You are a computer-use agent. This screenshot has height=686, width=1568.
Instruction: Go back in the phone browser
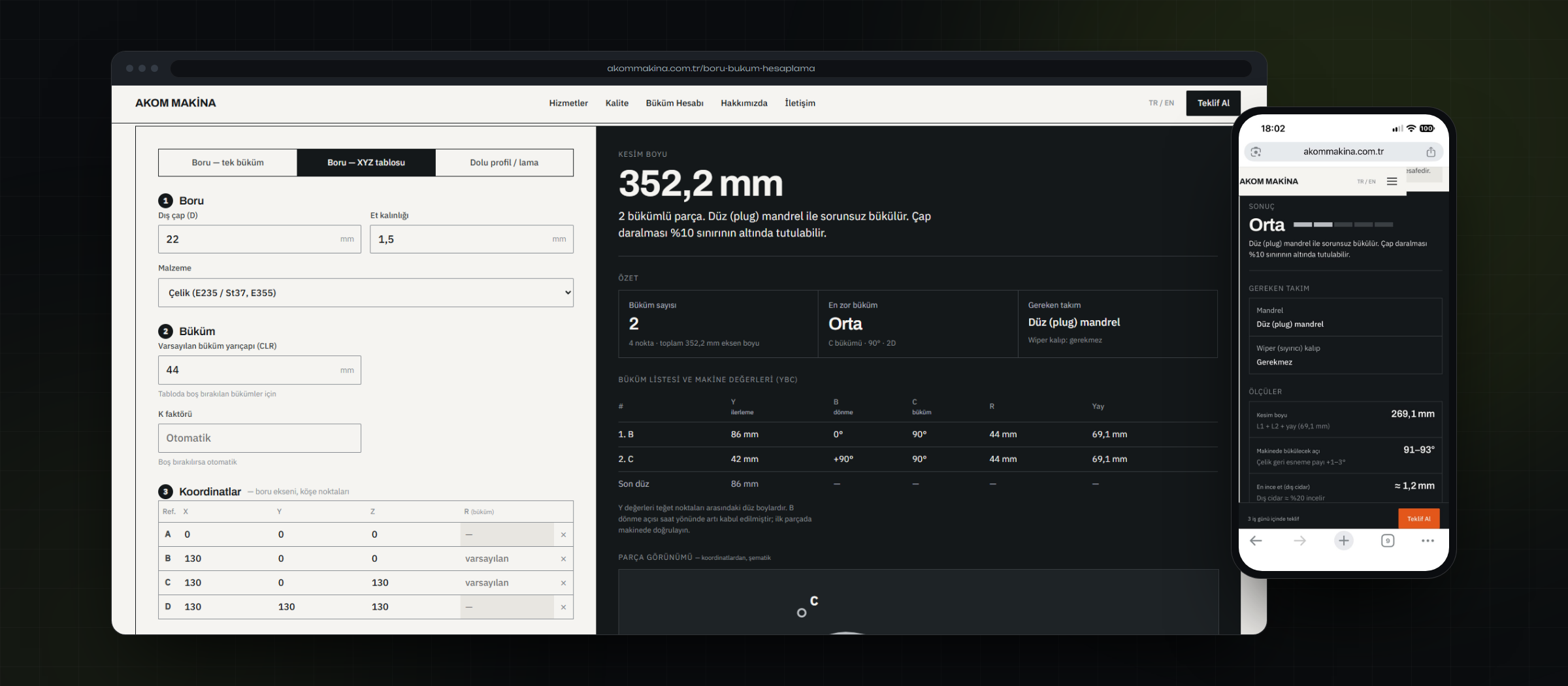(1256, 540)
